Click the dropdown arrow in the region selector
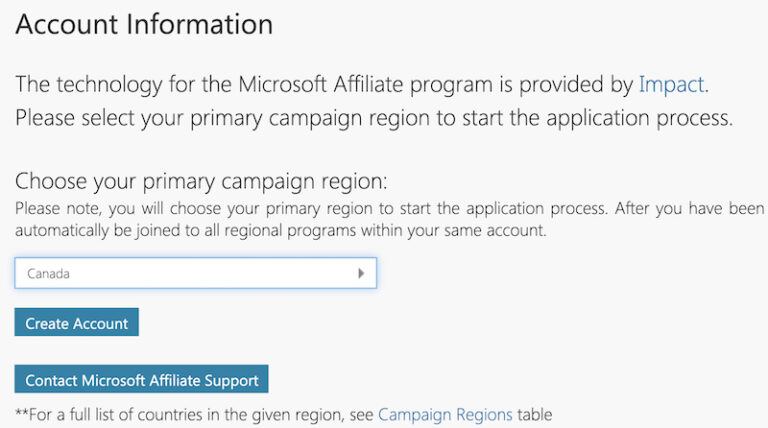Screen dimensions: 768x428 pos(361,273)
